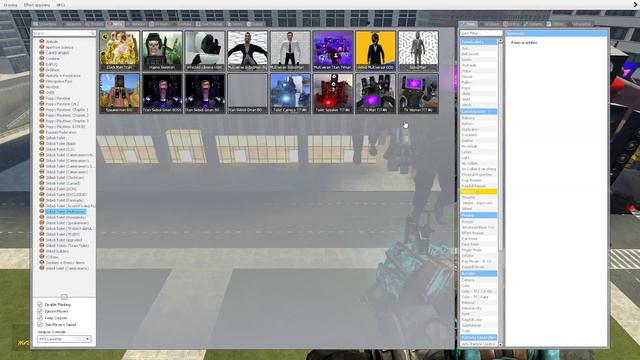Open the Tools tab in right panel
640x360 pixels.
coord(468,24)
